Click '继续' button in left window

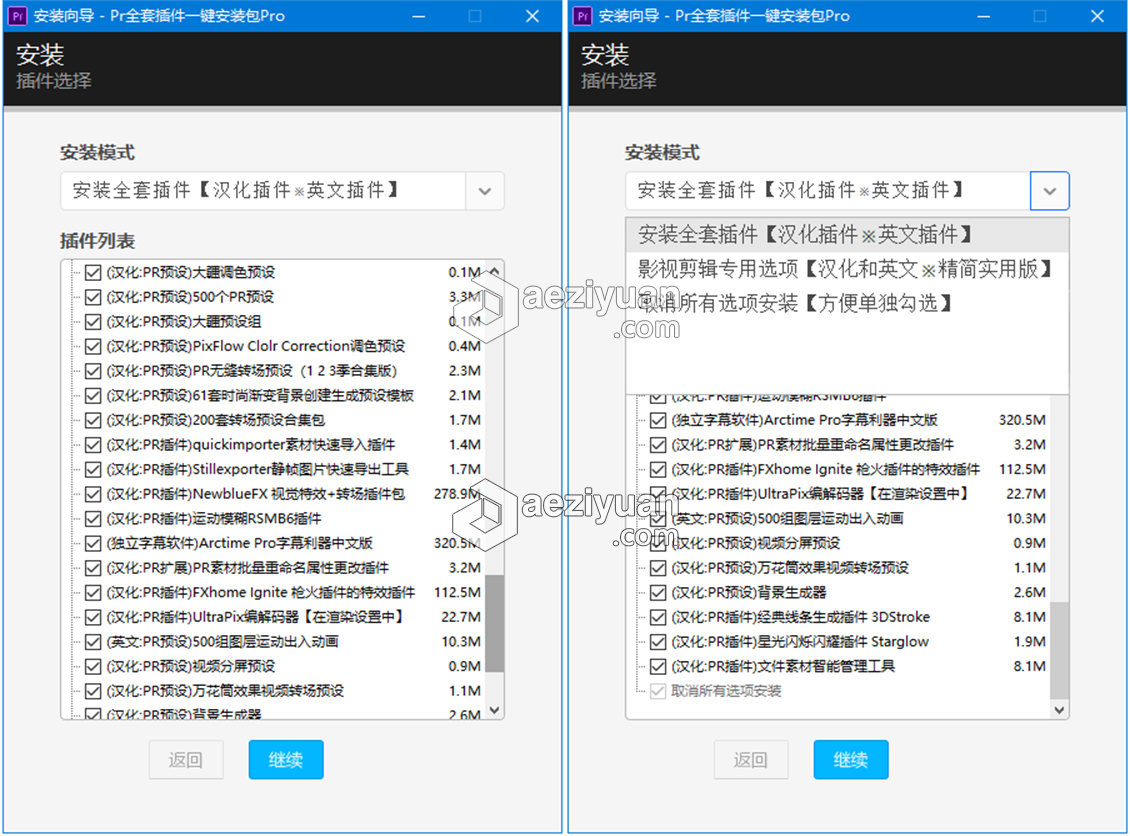(286, 760)
